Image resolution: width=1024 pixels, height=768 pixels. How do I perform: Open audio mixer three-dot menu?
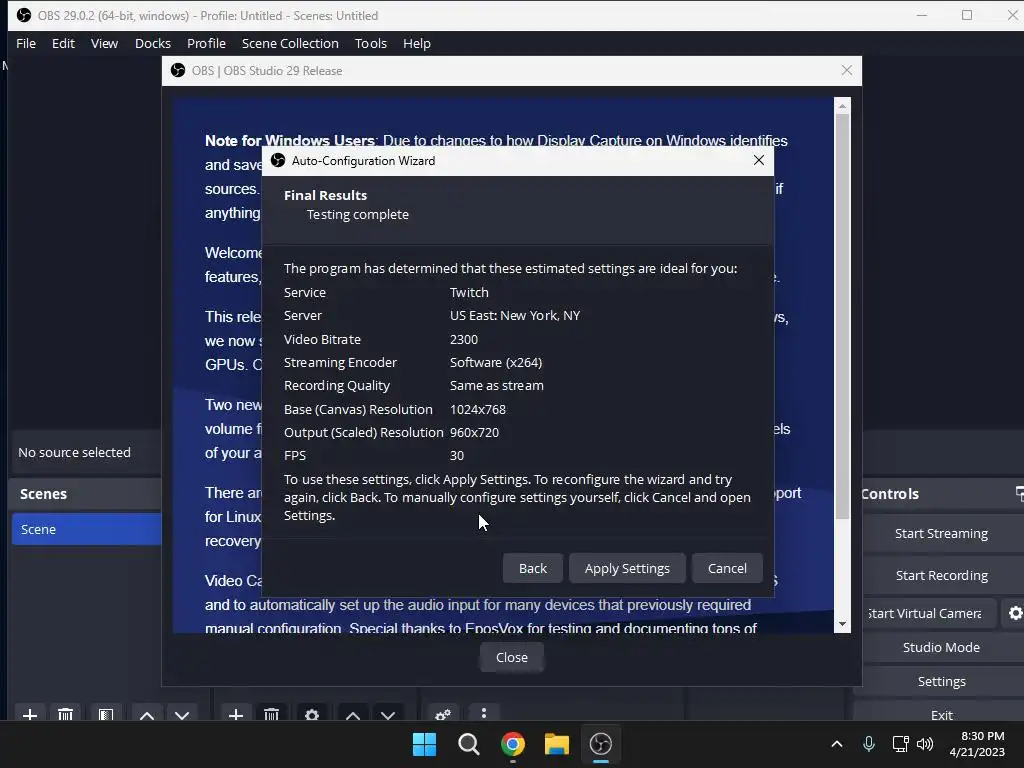pyautogui.click(x=484, y=713)
